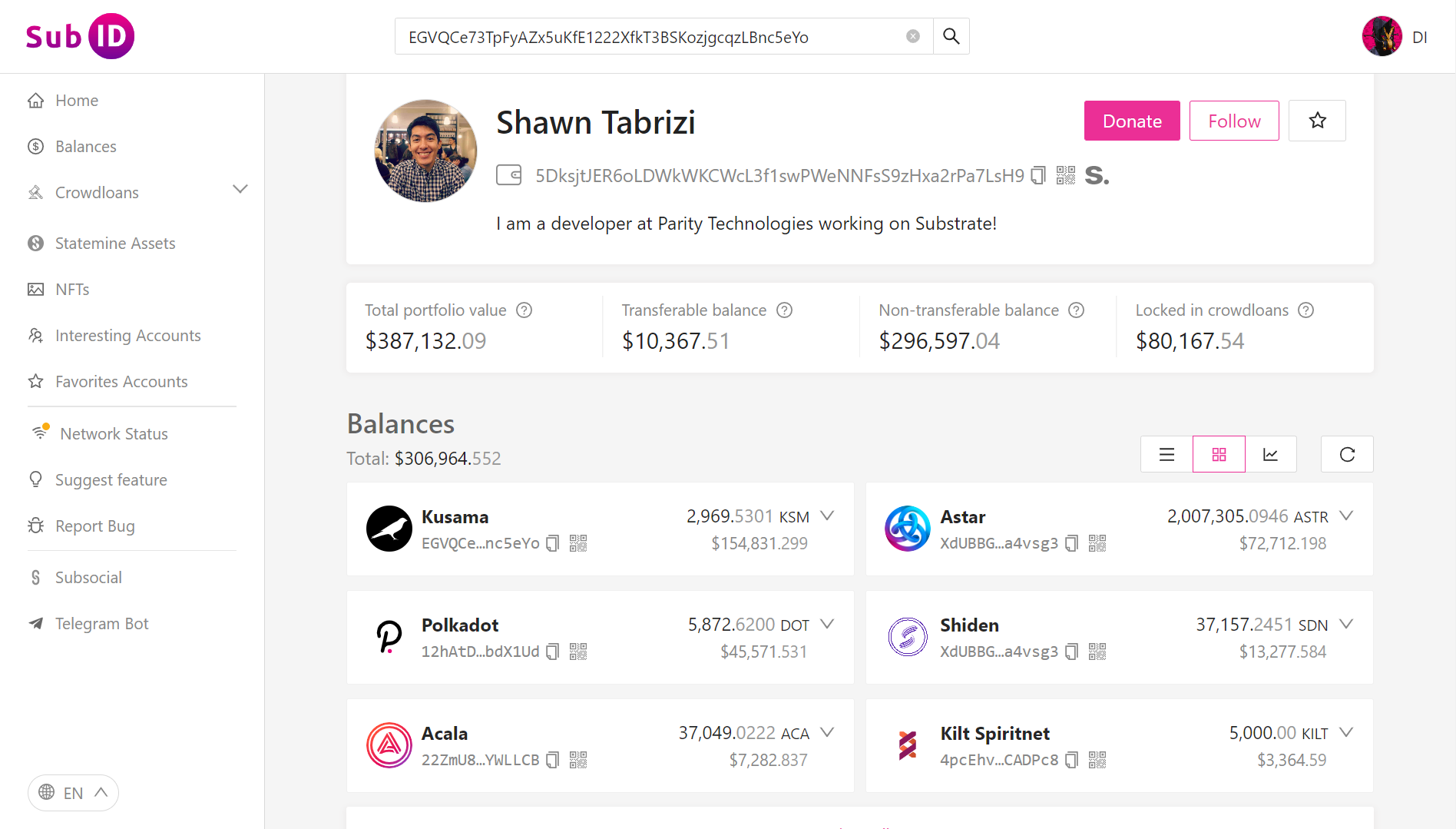The height and width of the screenshot is (829, 1456).
Task: Refresh the balances list
Action: tap(1347, 455)
